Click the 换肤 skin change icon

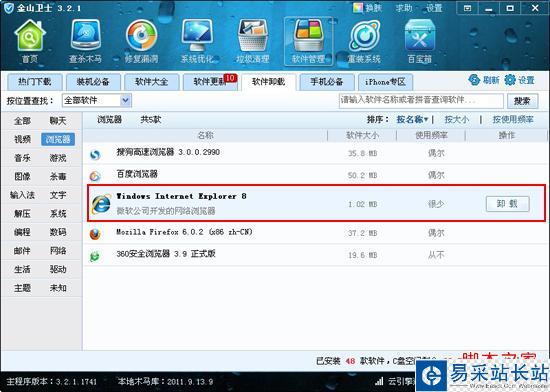click(358, 8)
